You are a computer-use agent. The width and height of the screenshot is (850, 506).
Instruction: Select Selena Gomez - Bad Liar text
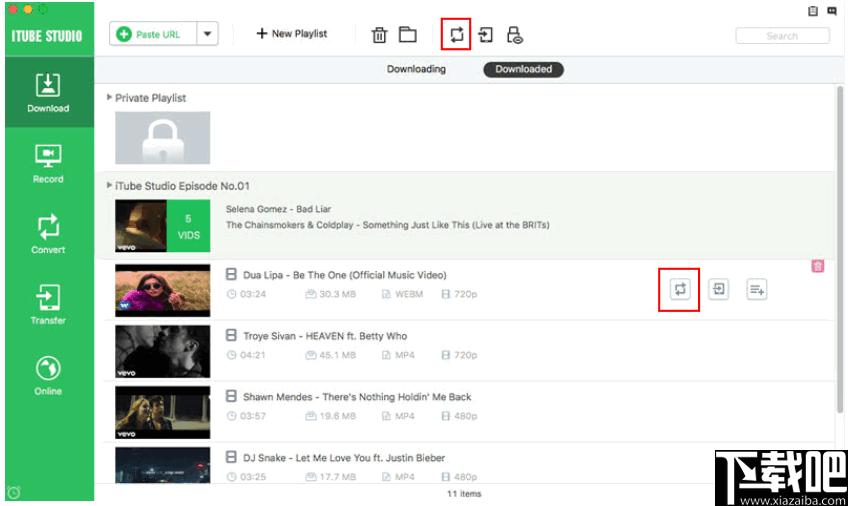[279, 209]
